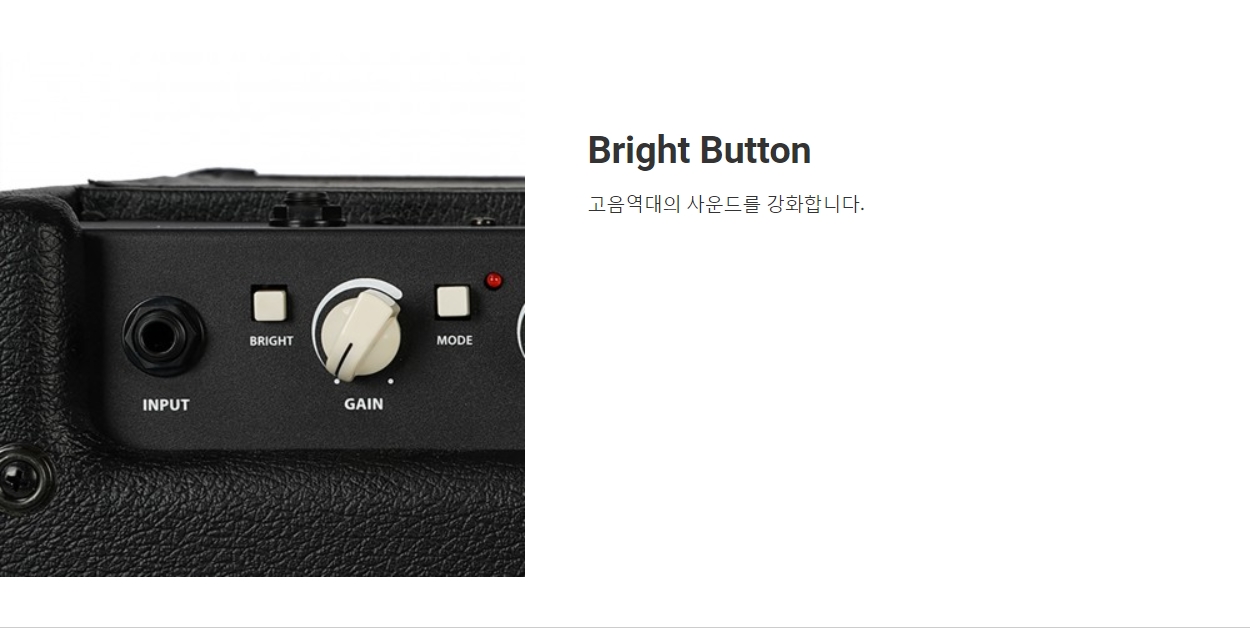Click the black connector on top of the amp
The height and width of the screenshot is (628, 1250).
[x=306, y=208]
